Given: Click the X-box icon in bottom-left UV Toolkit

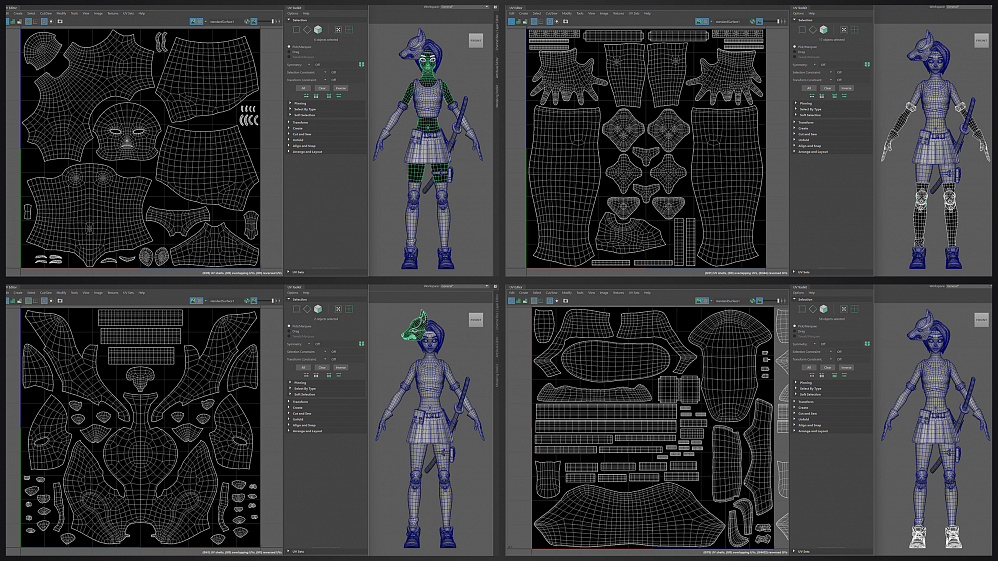Looking at the screenshot, I should pyautogui.click(x=338, y=309).
